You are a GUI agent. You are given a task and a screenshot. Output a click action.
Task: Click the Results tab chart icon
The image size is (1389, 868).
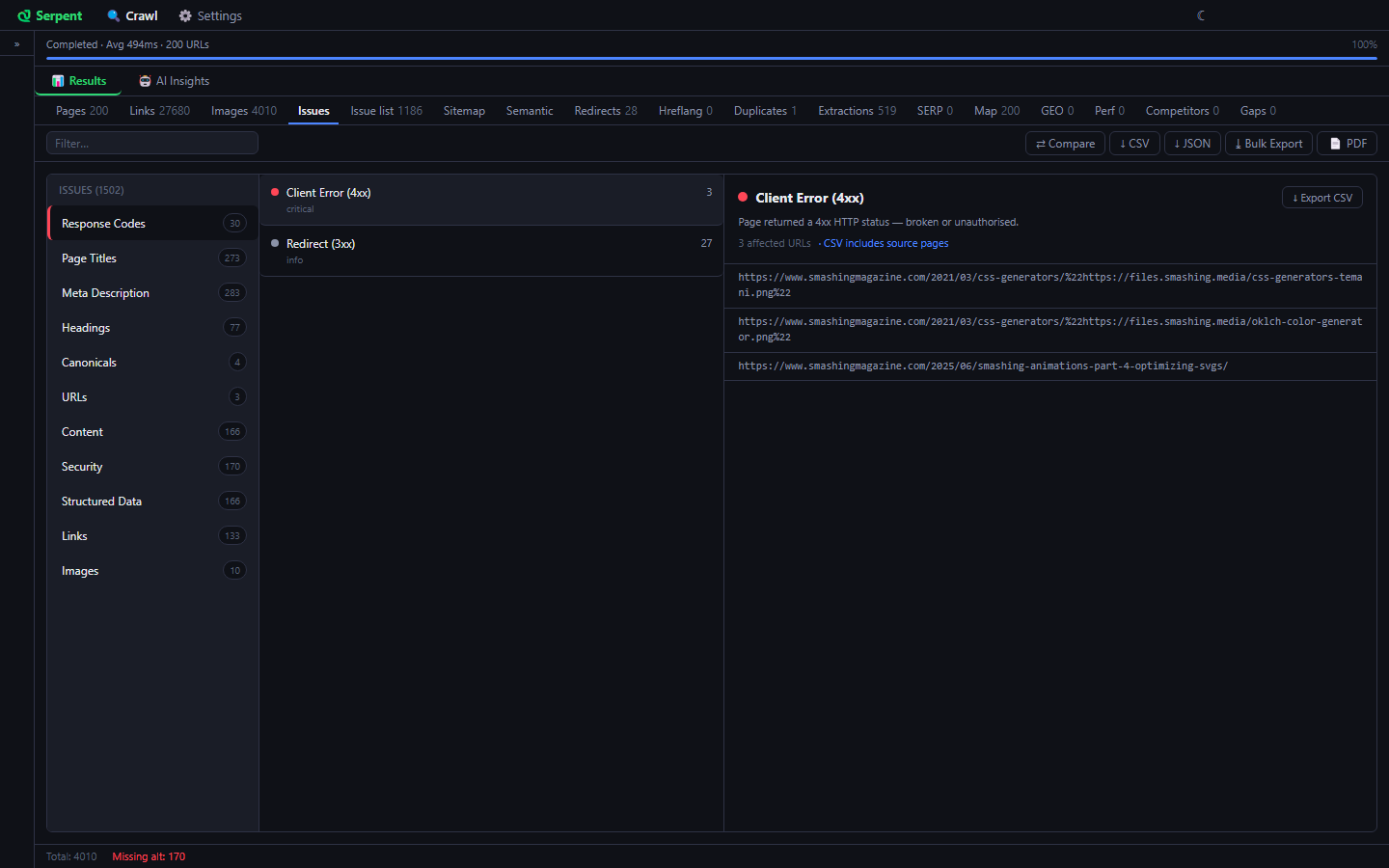58,81
